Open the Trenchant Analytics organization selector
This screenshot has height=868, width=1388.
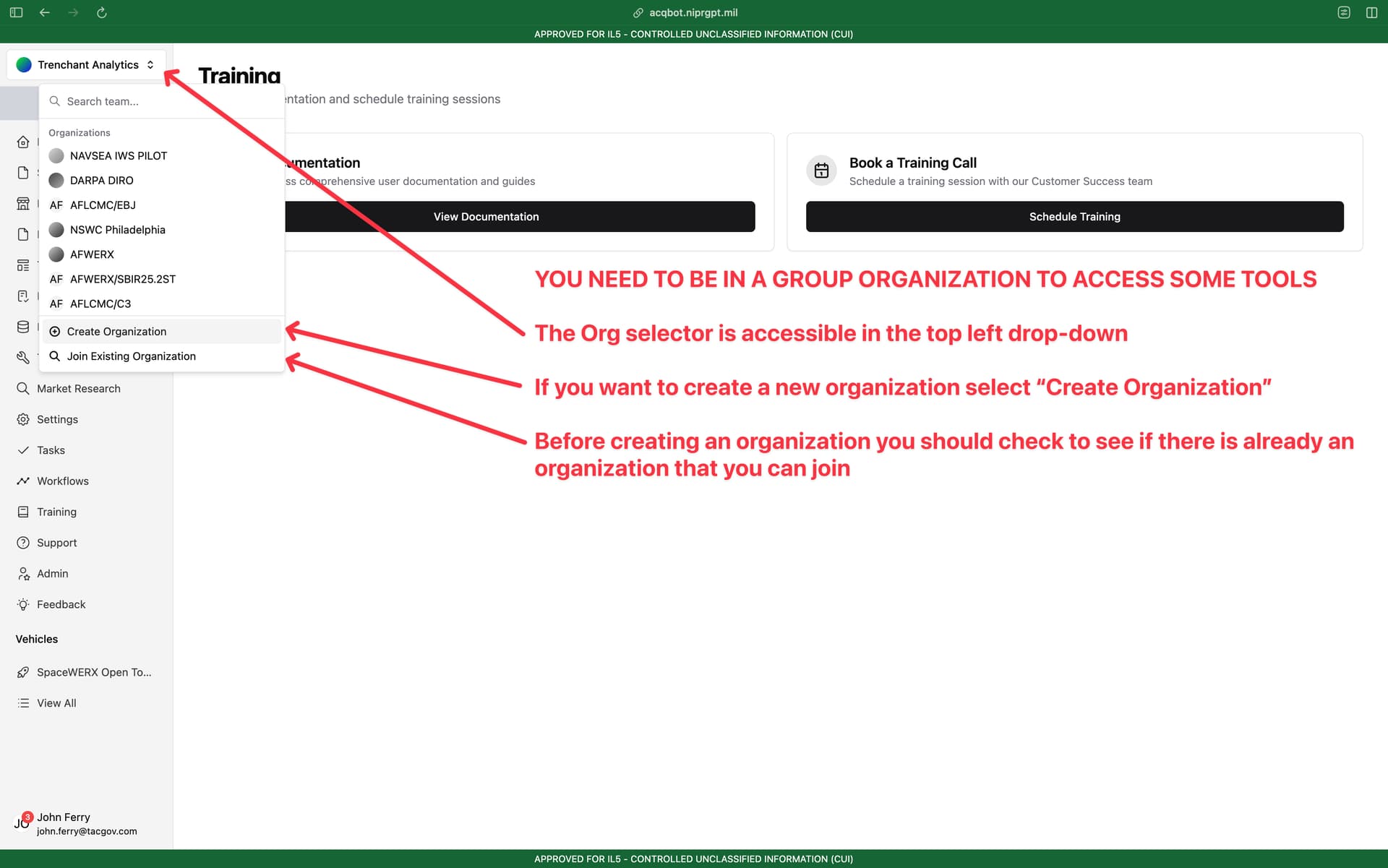(x=86, y=65)
